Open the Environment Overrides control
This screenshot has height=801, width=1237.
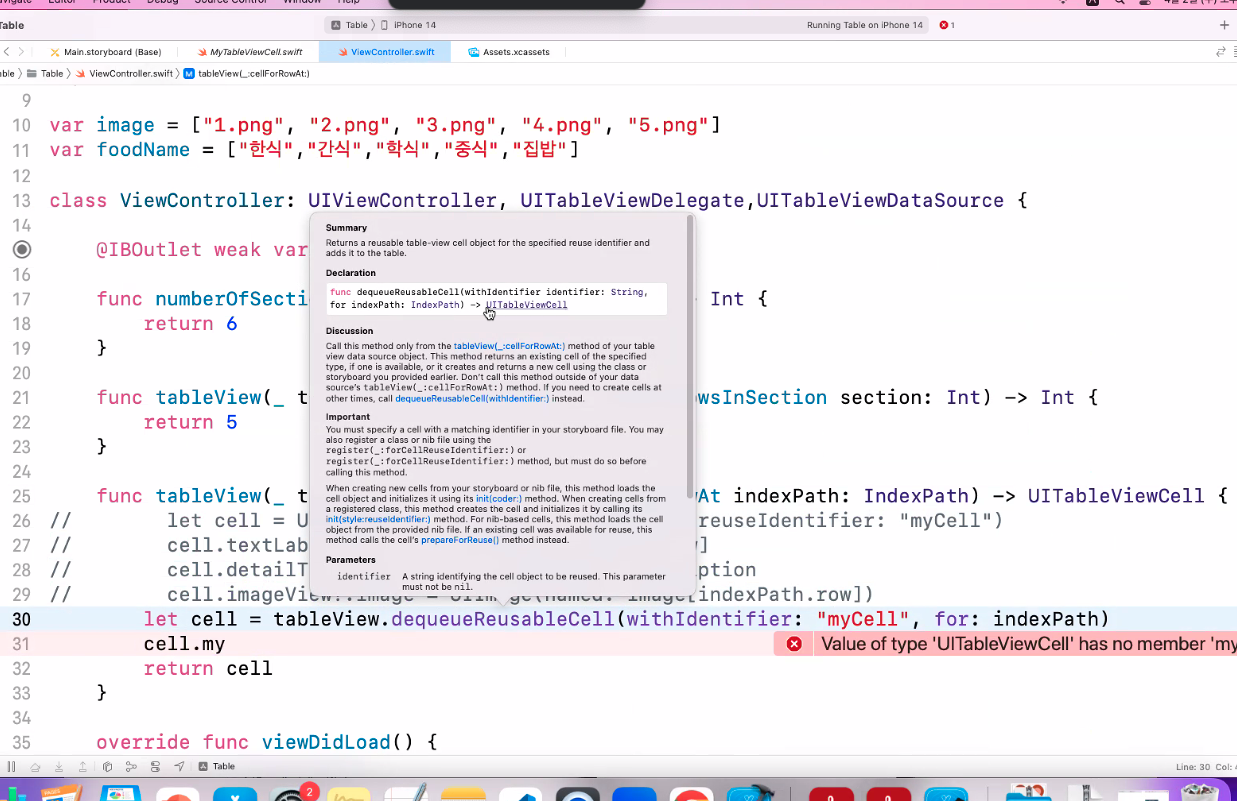[x=155, y=767]
